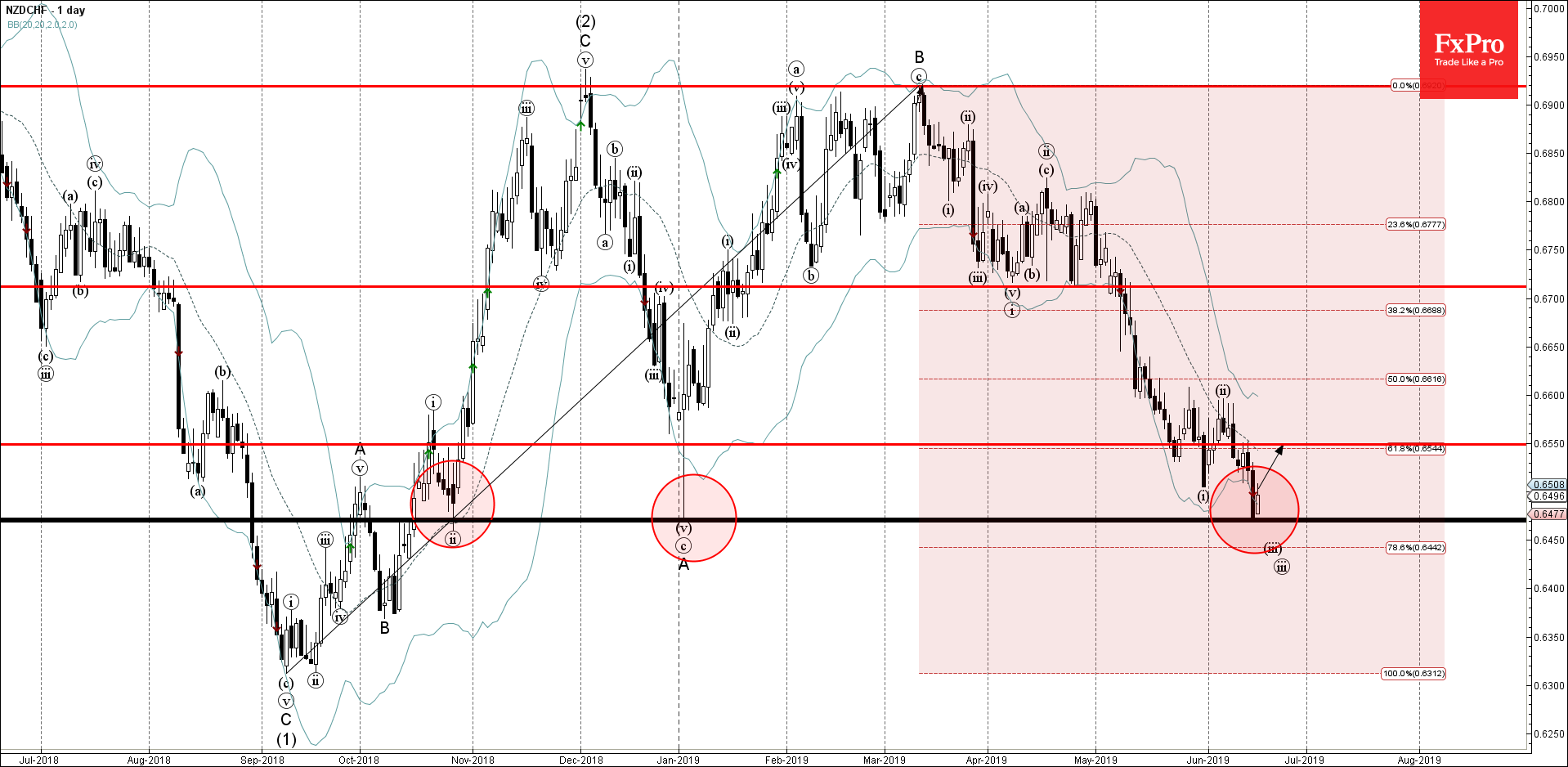The width and height of the screenshot is (1568, 767).
Task: Click the NZDCHF - 1 day chart title
Action: pos(45,11)
